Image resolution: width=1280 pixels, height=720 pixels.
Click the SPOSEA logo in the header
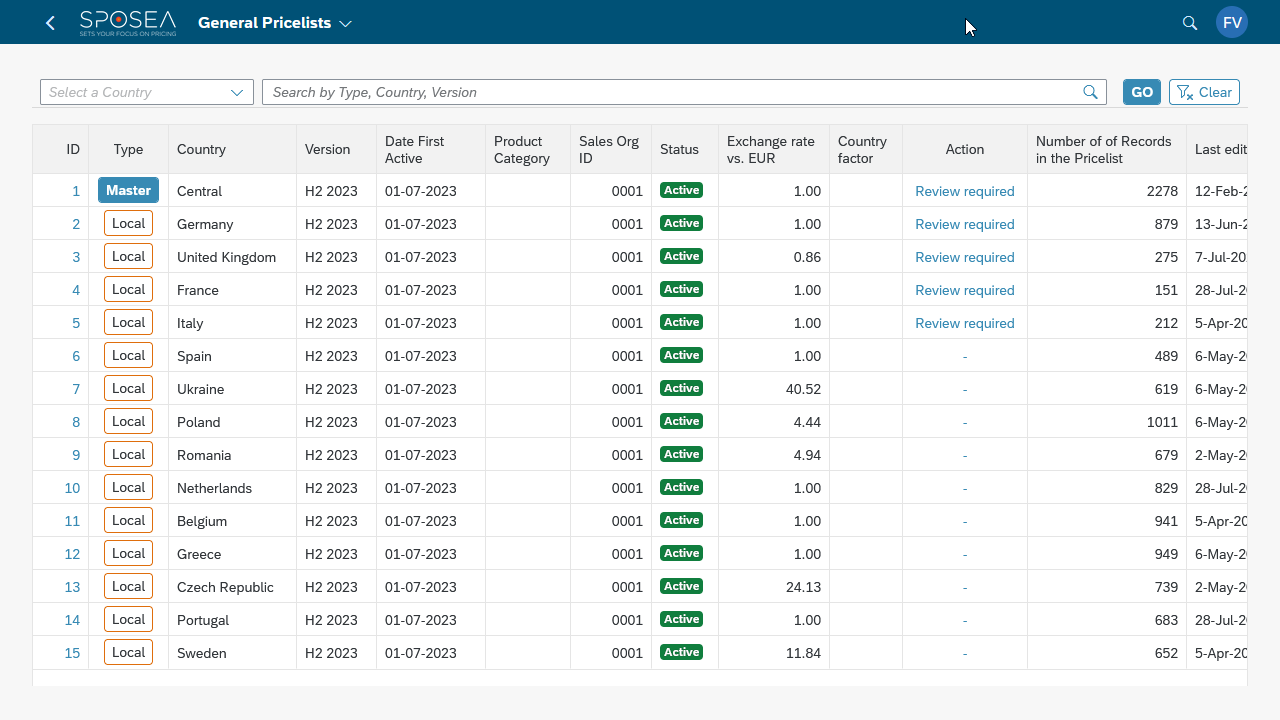tap(127, 21)
